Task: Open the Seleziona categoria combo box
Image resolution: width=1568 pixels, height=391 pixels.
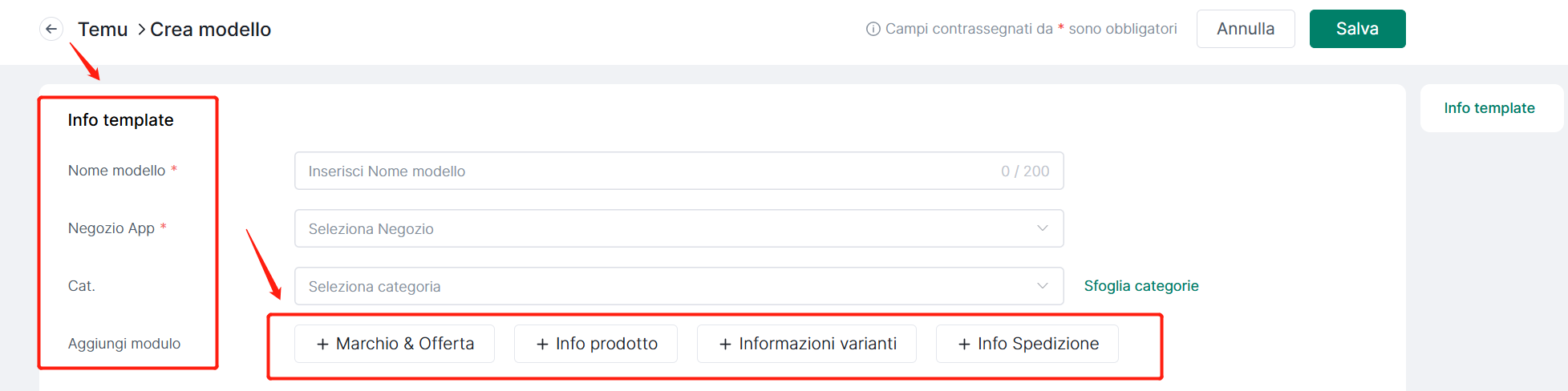Action: pyautogui.click(x=679, y=286)
